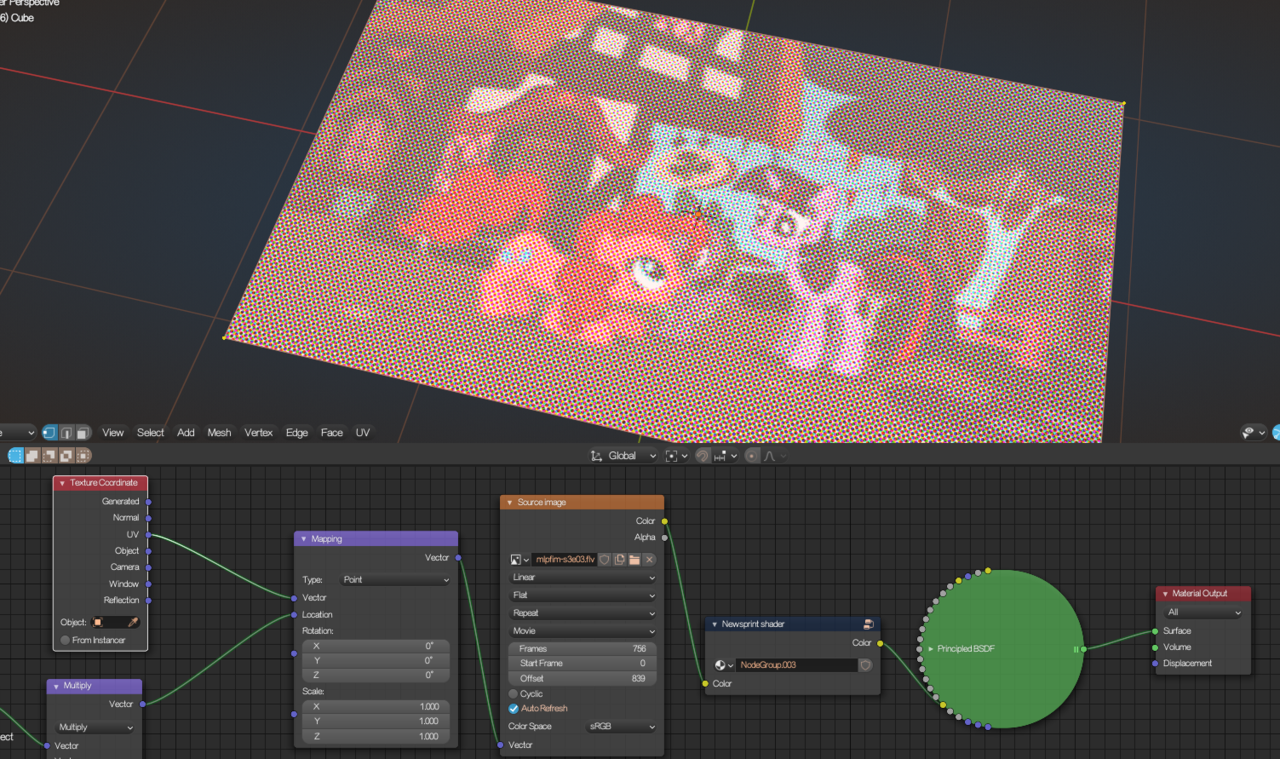
Task: Click edit group icon on Newsprint shader header
Action: coord(868,624)
